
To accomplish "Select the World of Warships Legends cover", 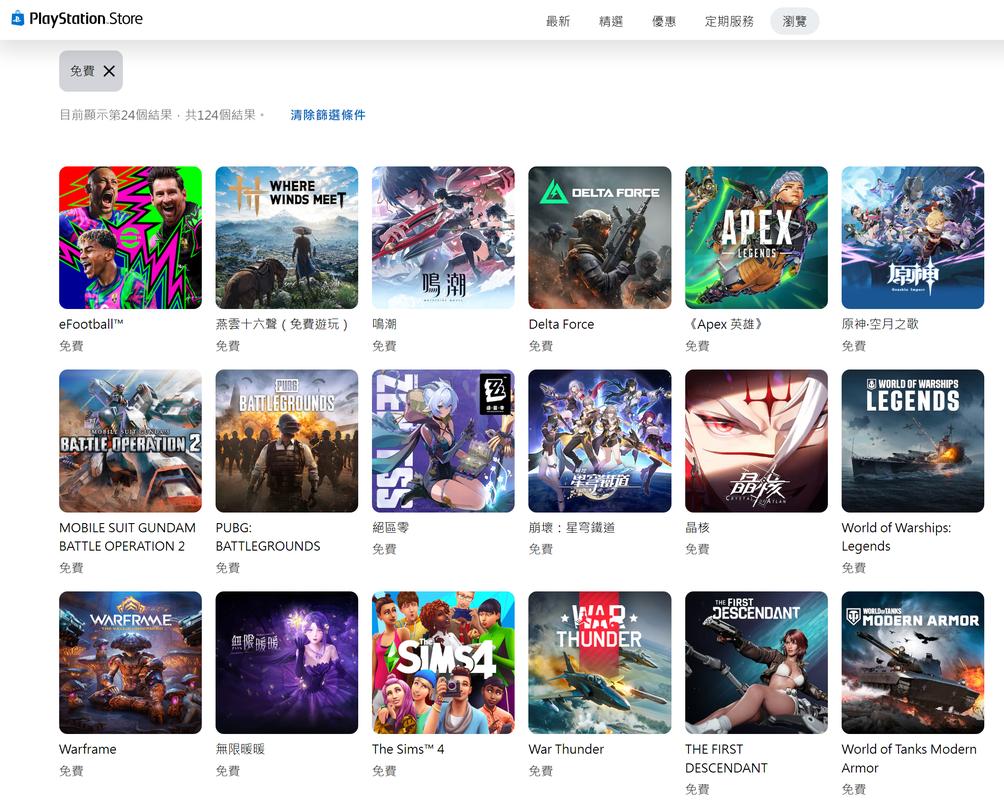I will click(x=912, y=441).
